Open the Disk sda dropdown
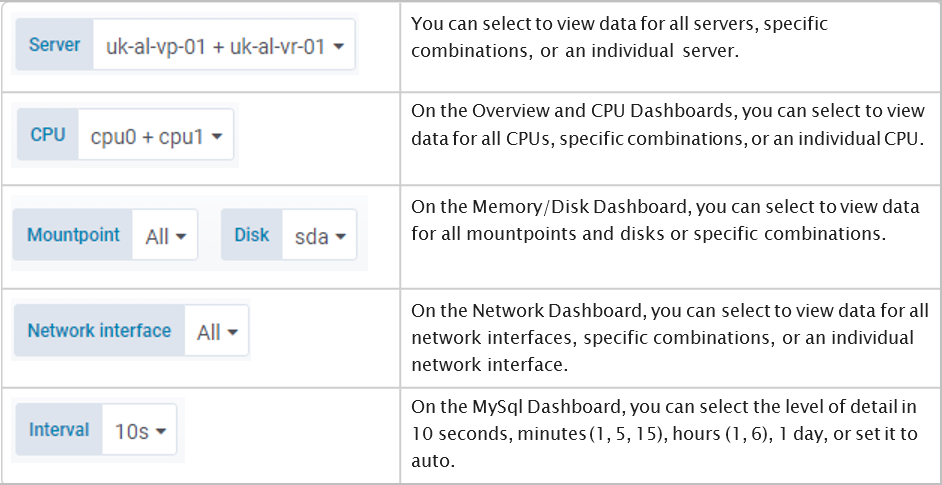The height and width of the screenshot is (485, 942). (x=319, y=237)
